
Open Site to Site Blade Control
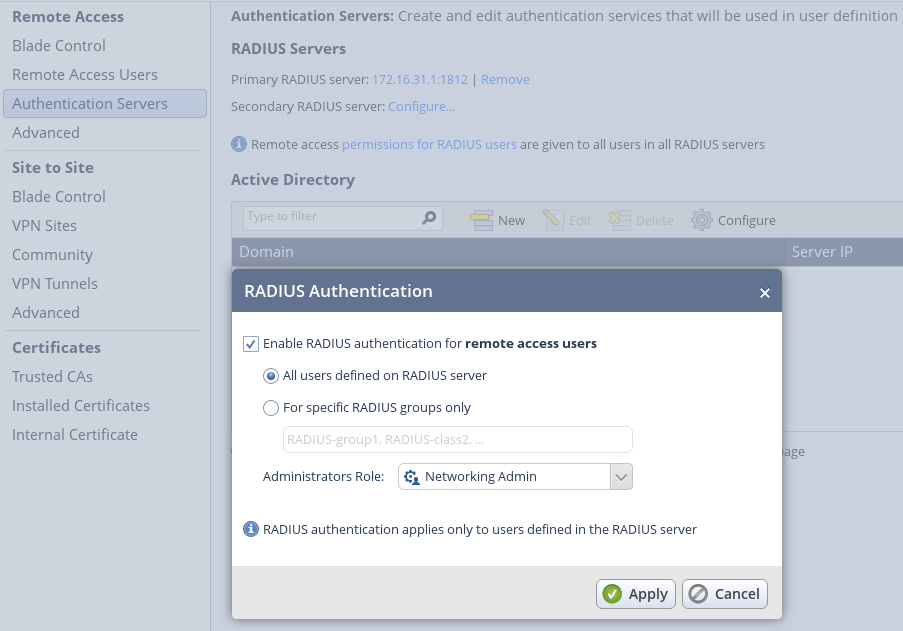coord(59,197)
